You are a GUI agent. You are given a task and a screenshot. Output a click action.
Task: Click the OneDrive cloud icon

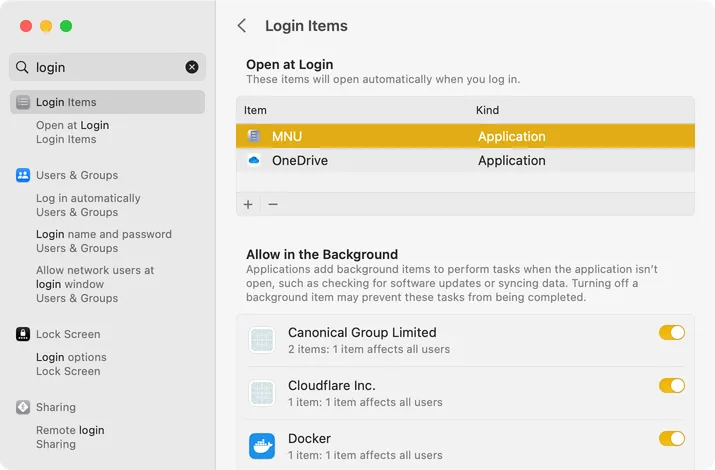(x=254, y=160)
